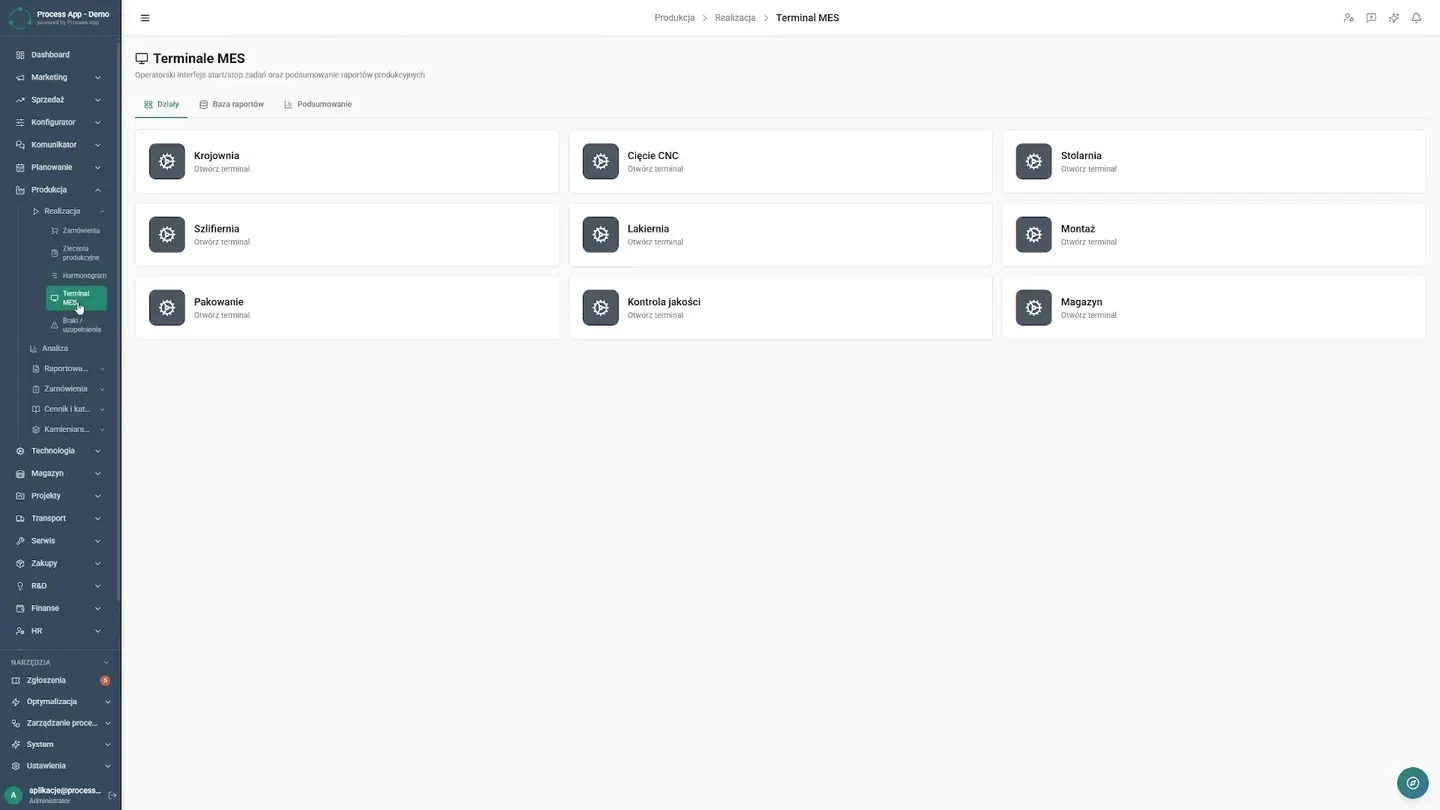Expand the Finanse menu chevron
This screenshot has height=810, width=1440.
coord(98,608)
